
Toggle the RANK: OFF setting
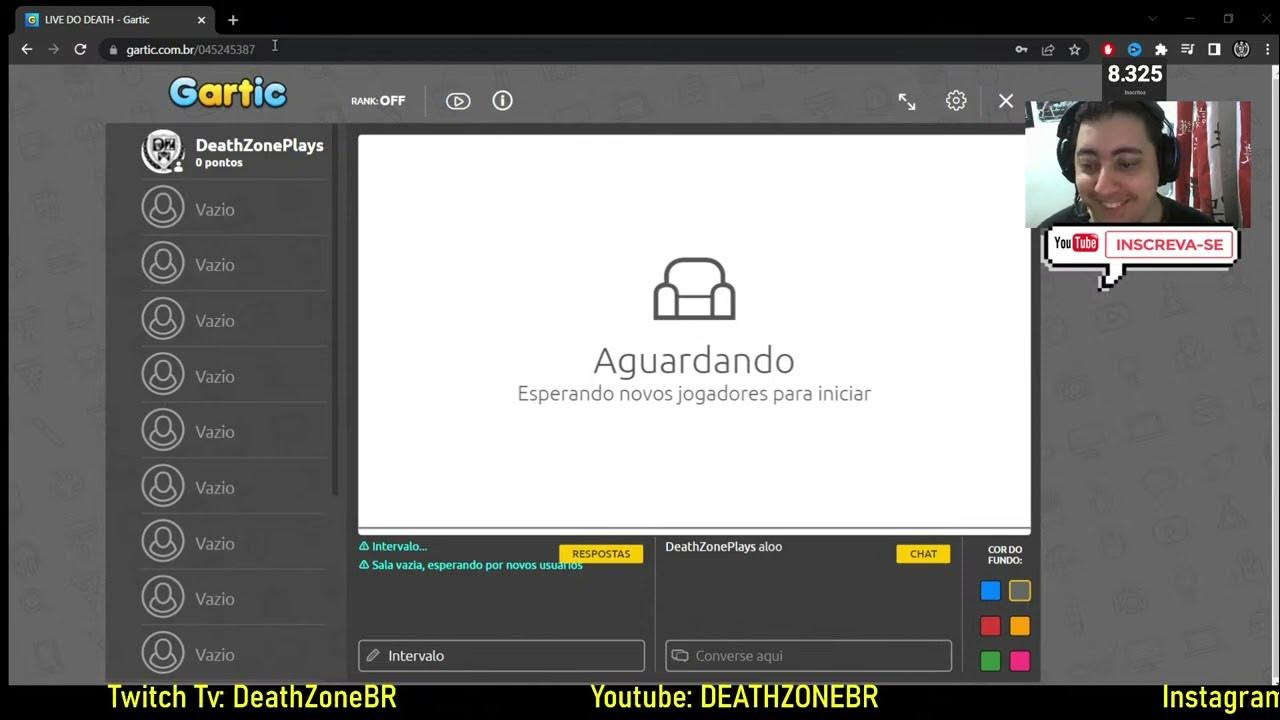pyautogui.click(x=378, y=101)
